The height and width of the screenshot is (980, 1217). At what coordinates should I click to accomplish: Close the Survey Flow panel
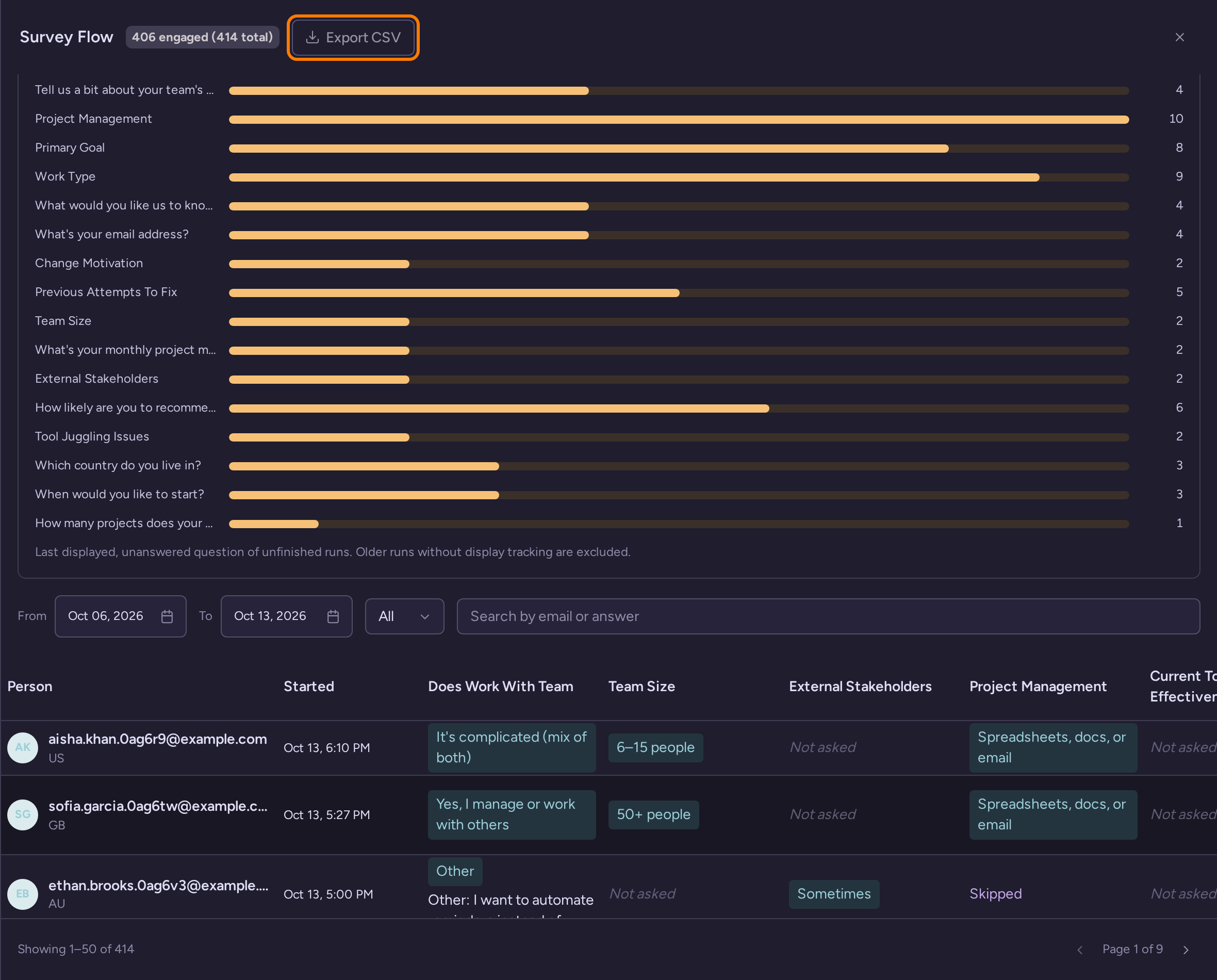pyautogui.click(x=1179, y=37)
